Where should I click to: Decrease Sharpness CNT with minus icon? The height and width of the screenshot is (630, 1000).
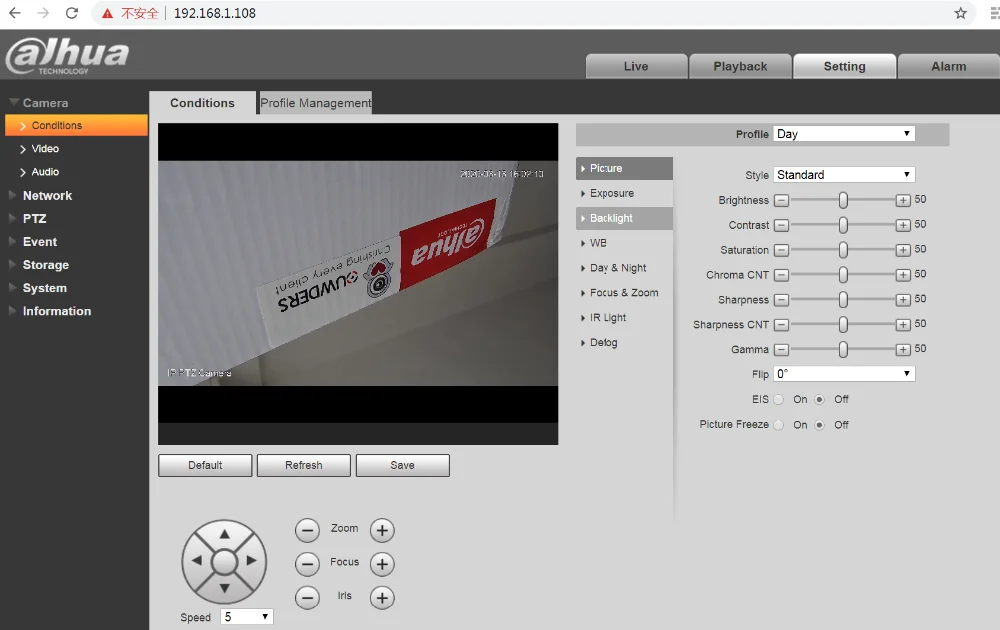(781, 325)
